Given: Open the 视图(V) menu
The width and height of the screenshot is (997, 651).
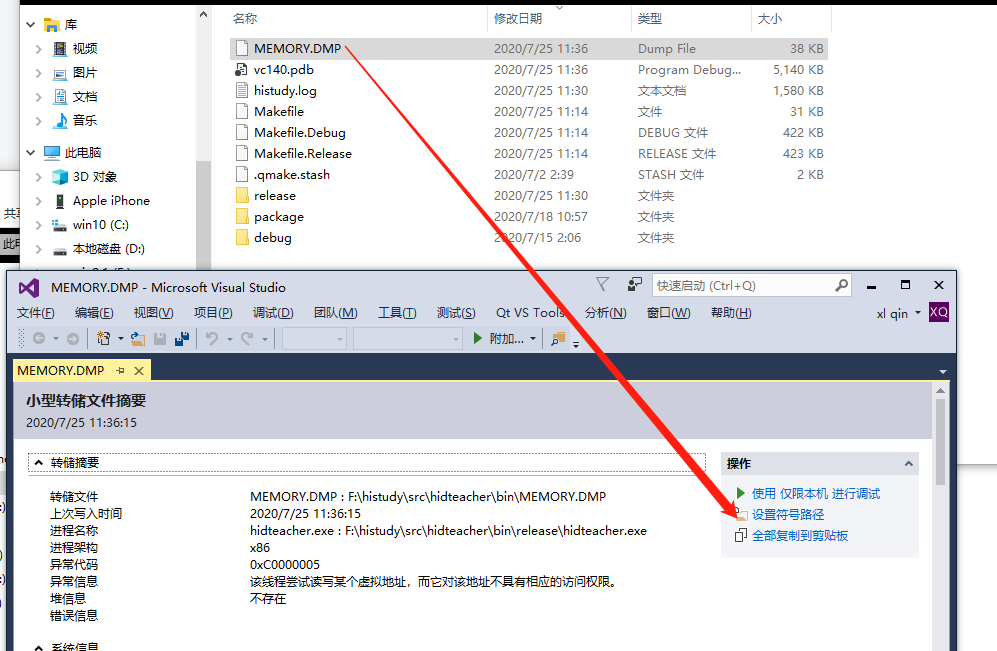Looking at the screenshot, I should [153, 313].
